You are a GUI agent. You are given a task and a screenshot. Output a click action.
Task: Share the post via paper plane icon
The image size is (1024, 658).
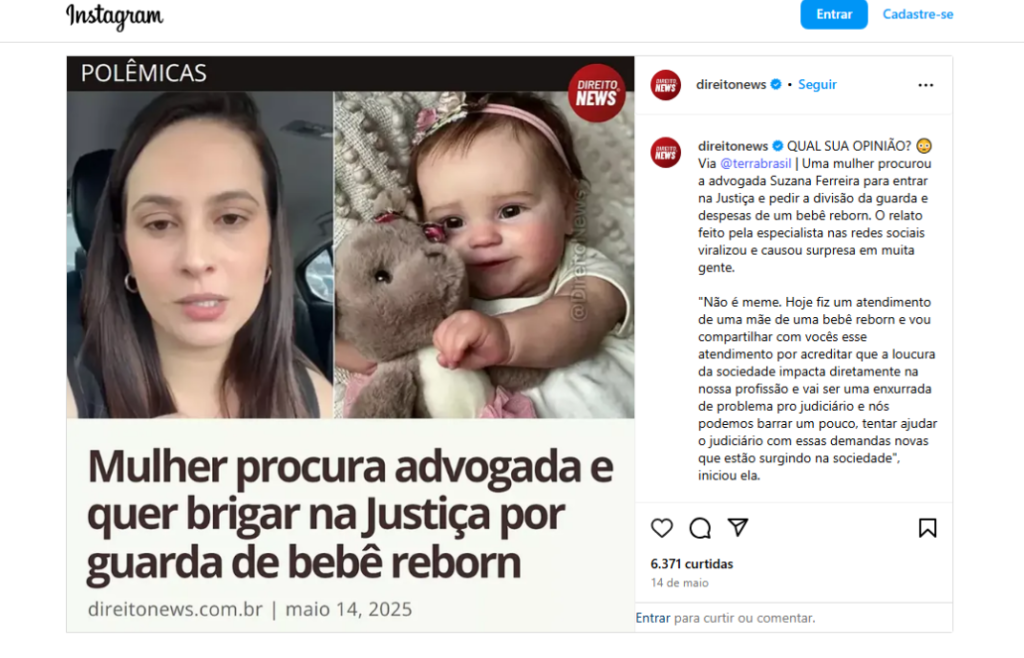(738, 527)
